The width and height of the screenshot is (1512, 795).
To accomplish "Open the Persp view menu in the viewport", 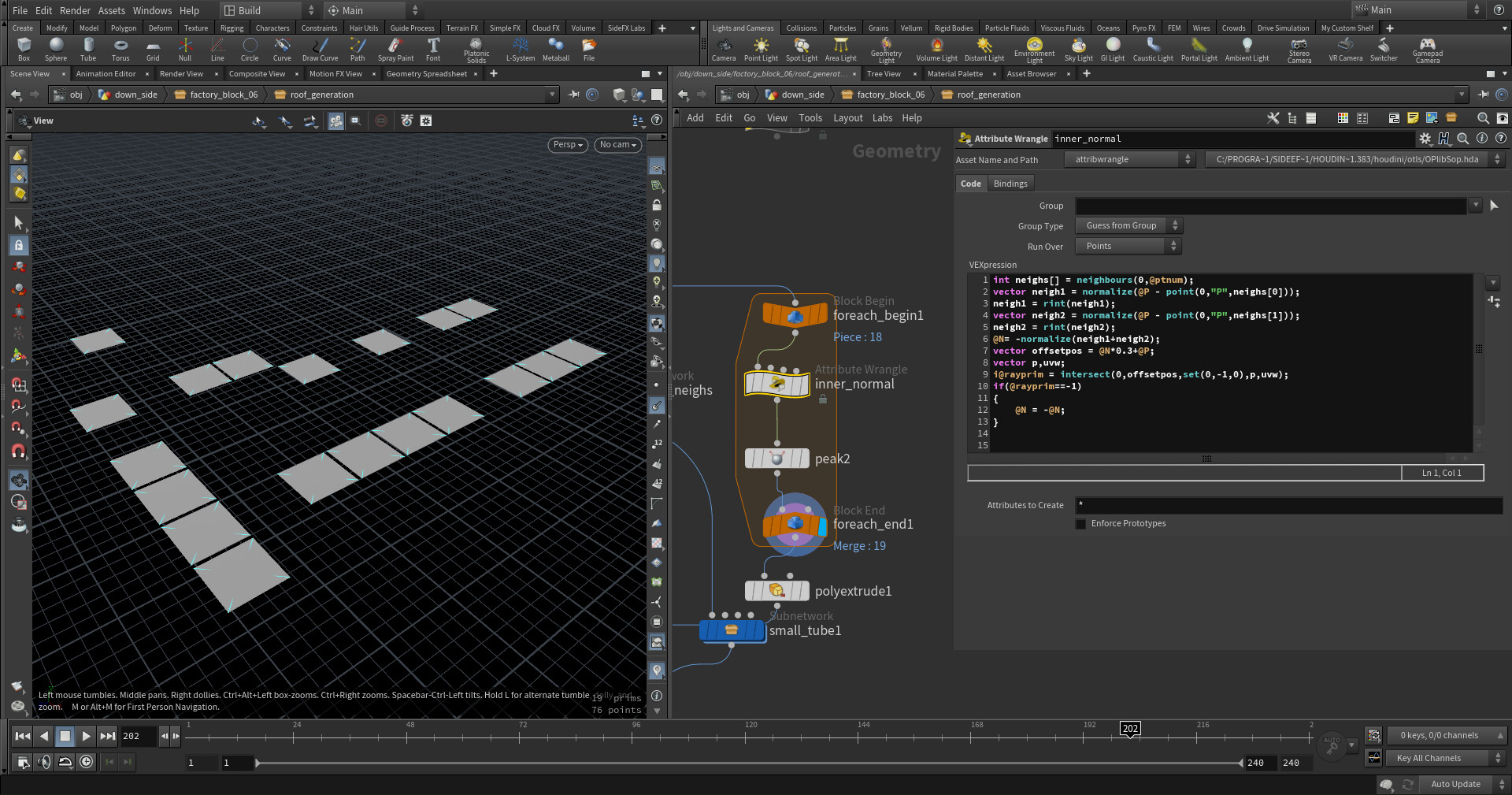I will click(x=567, y=145).
